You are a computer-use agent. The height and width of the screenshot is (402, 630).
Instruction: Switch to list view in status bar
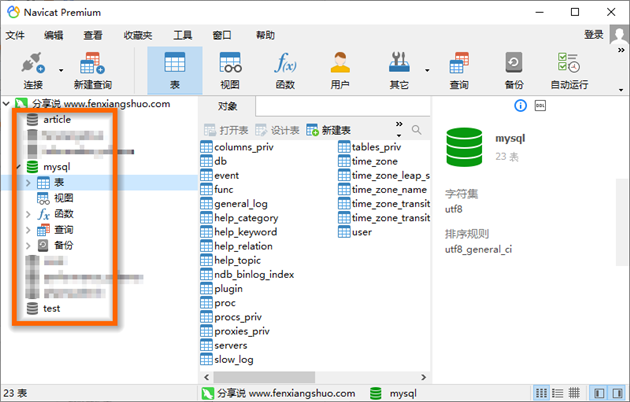(558, 393)
